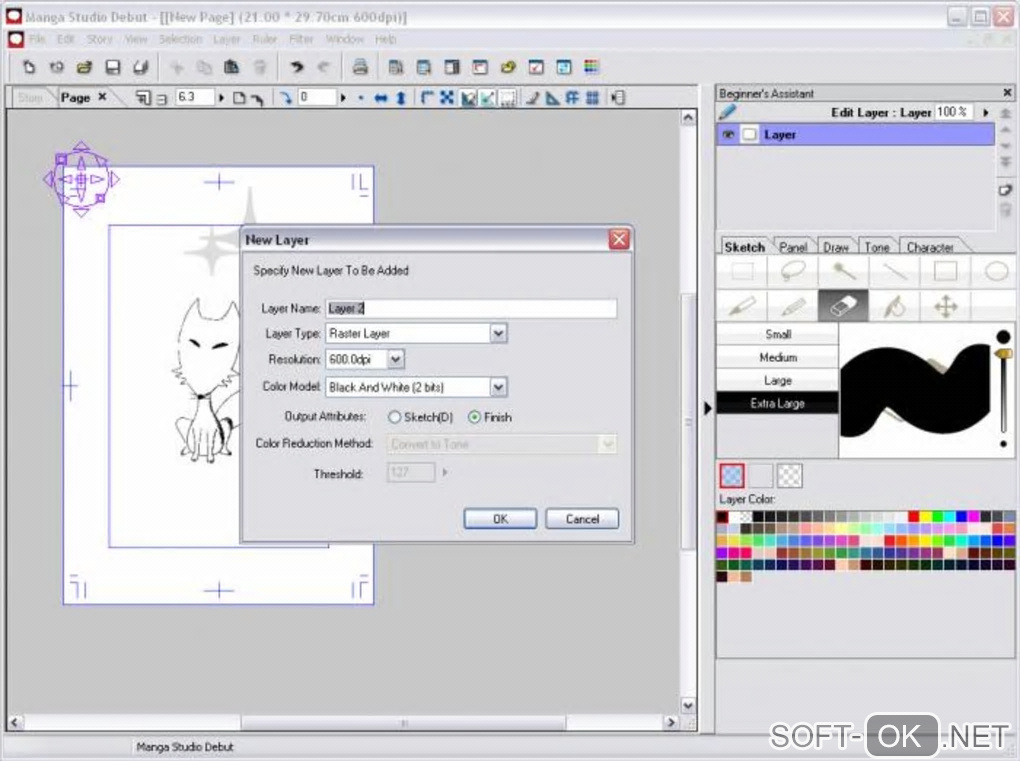Screen dimensions: 1020x761
Task: Toggle the layer lock box next to Layer
Action: (x=749, y=135)
